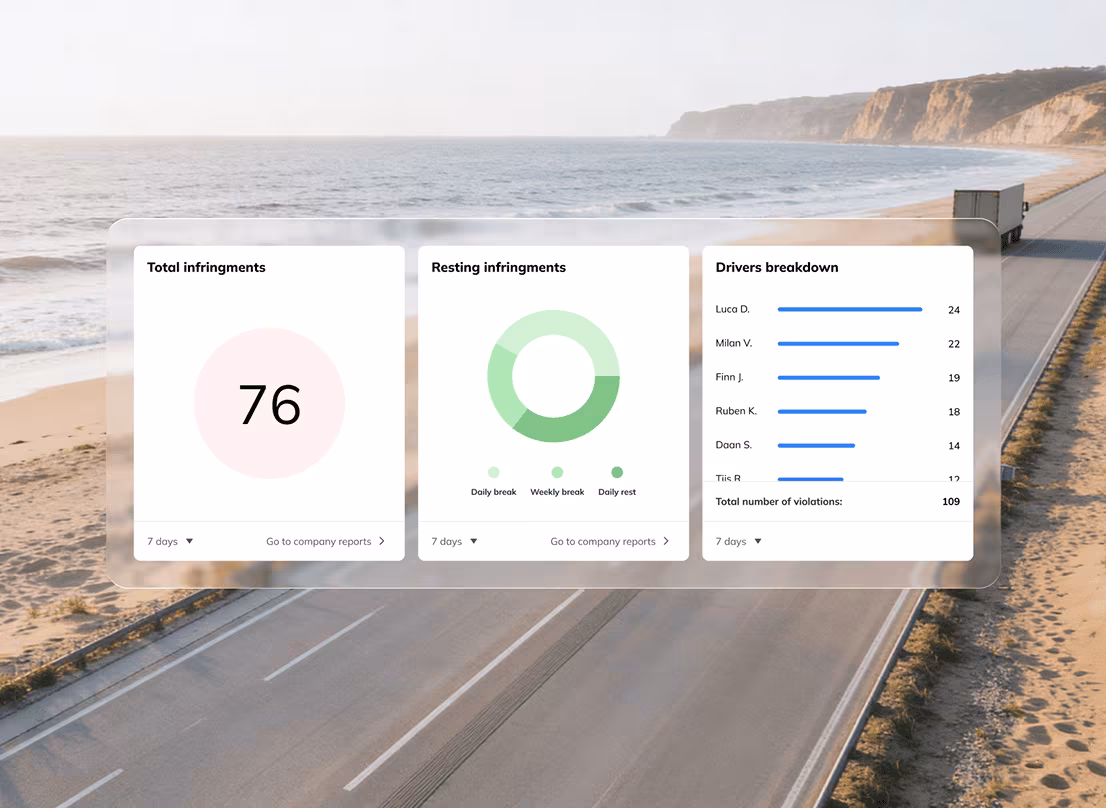Click the total number of violations value 109
The width and height of the screenshot is (1106, 808).
[x=950, y=501]
